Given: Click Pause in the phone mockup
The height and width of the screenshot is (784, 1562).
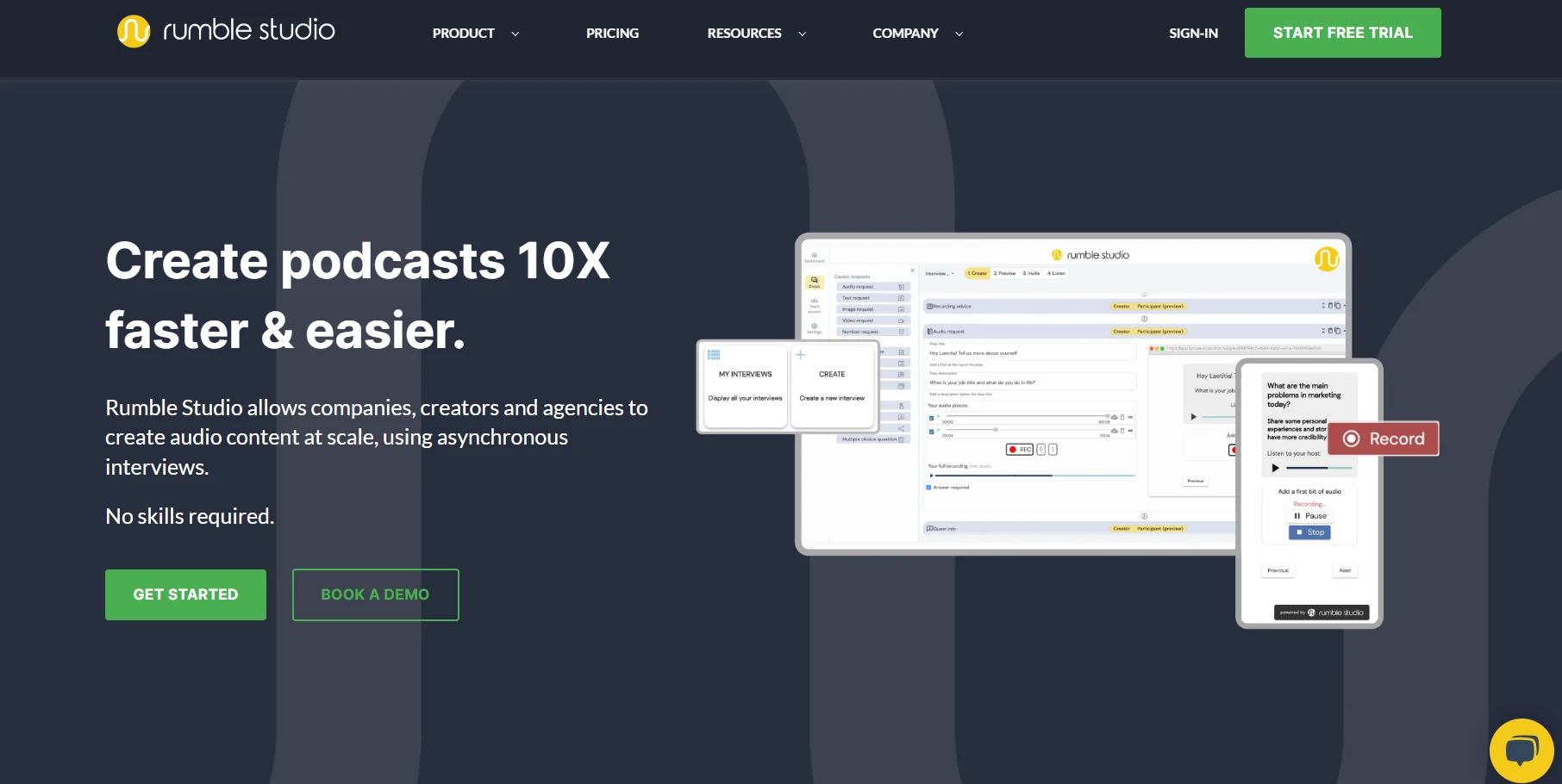Looking at the screenshot, I should coord(1309,516).
